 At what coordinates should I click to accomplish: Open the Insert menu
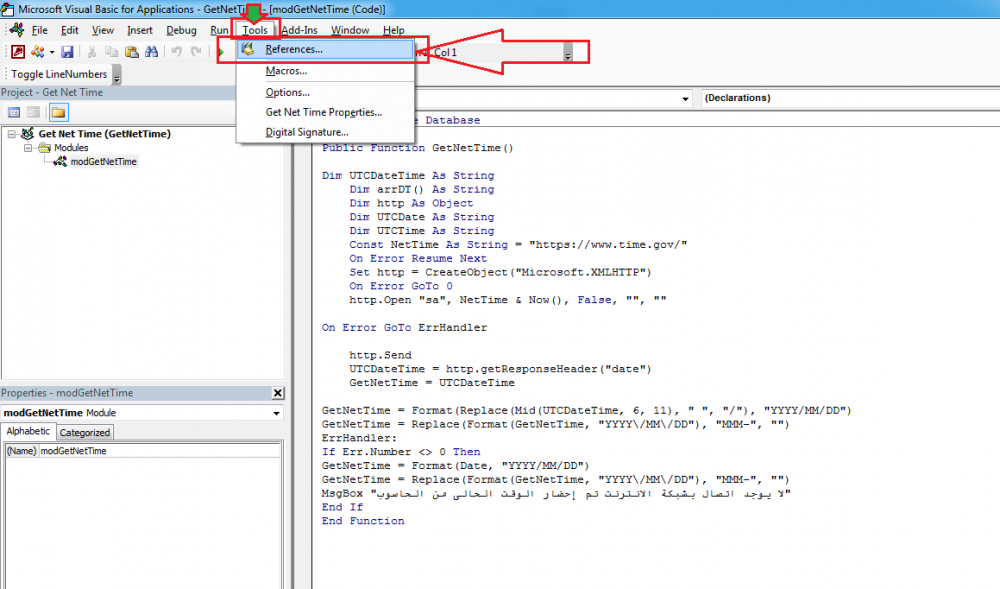point(140,30)
